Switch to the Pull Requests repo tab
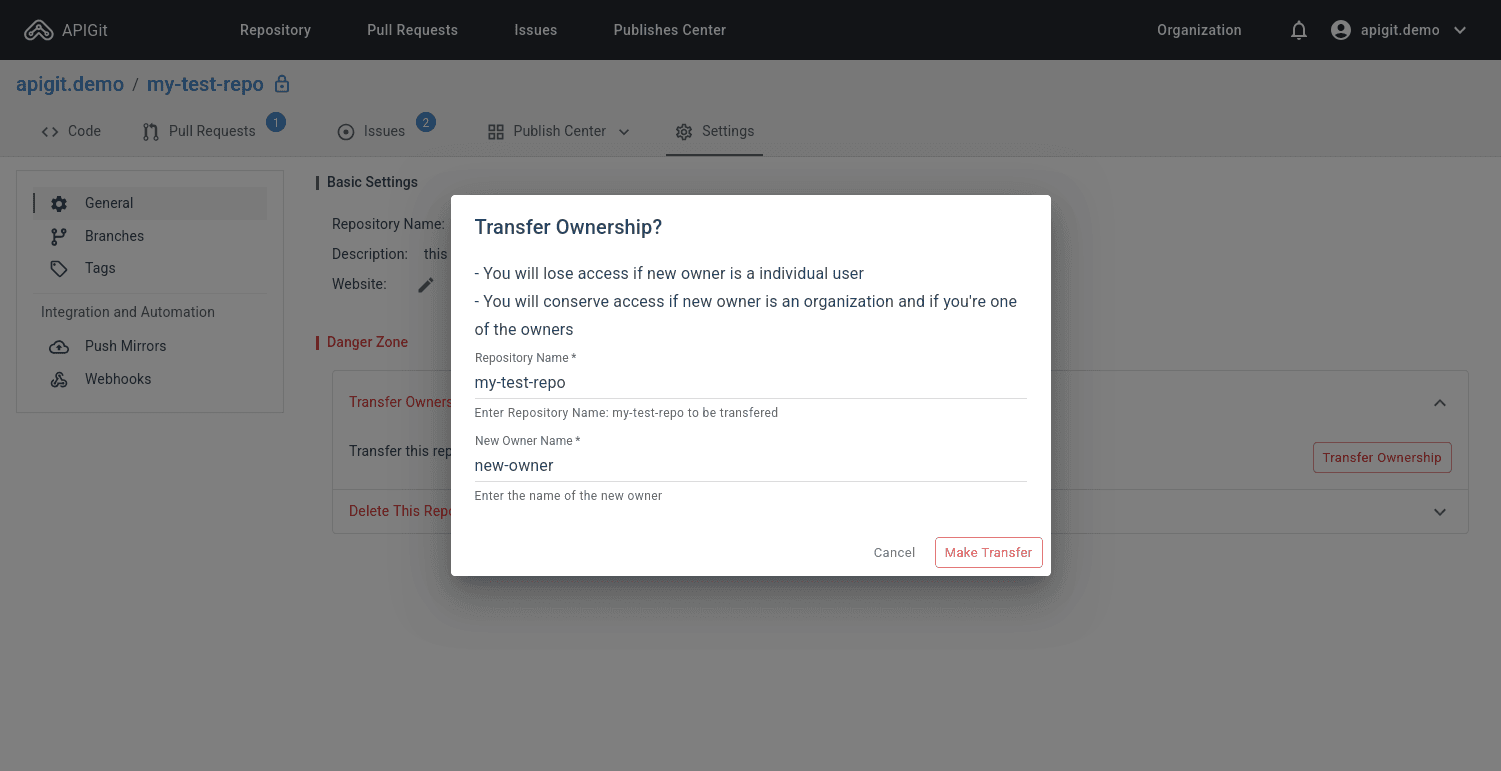The width and height of the screenshot is (1501, 771). pos(199,131)
